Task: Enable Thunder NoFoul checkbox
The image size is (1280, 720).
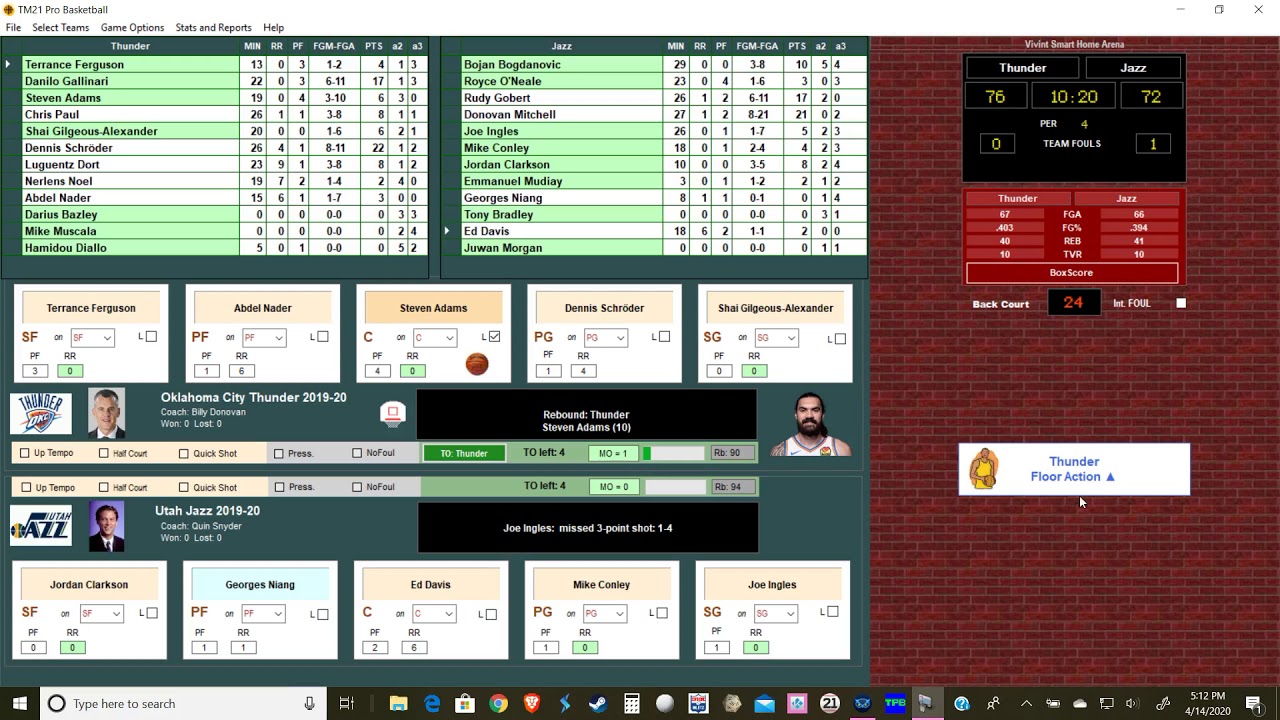Action: pyautogui.click(x=357, y=454)
